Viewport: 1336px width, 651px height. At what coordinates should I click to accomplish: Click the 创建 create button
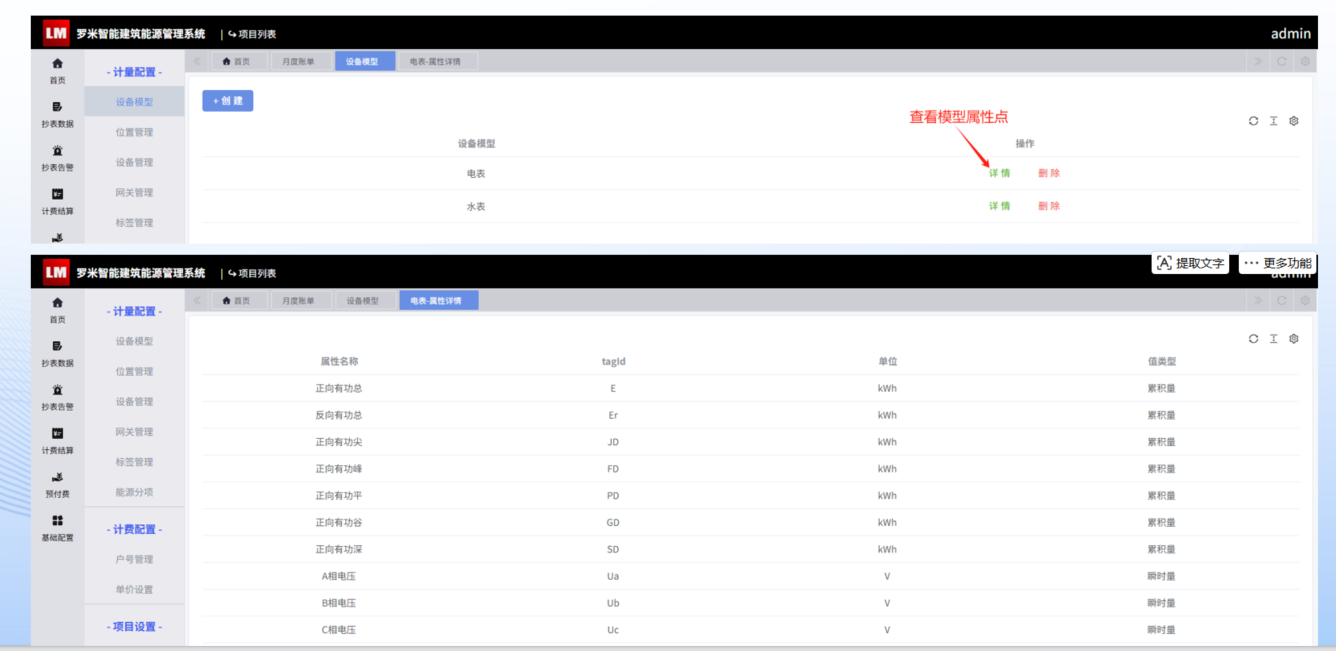click(228, 101)
